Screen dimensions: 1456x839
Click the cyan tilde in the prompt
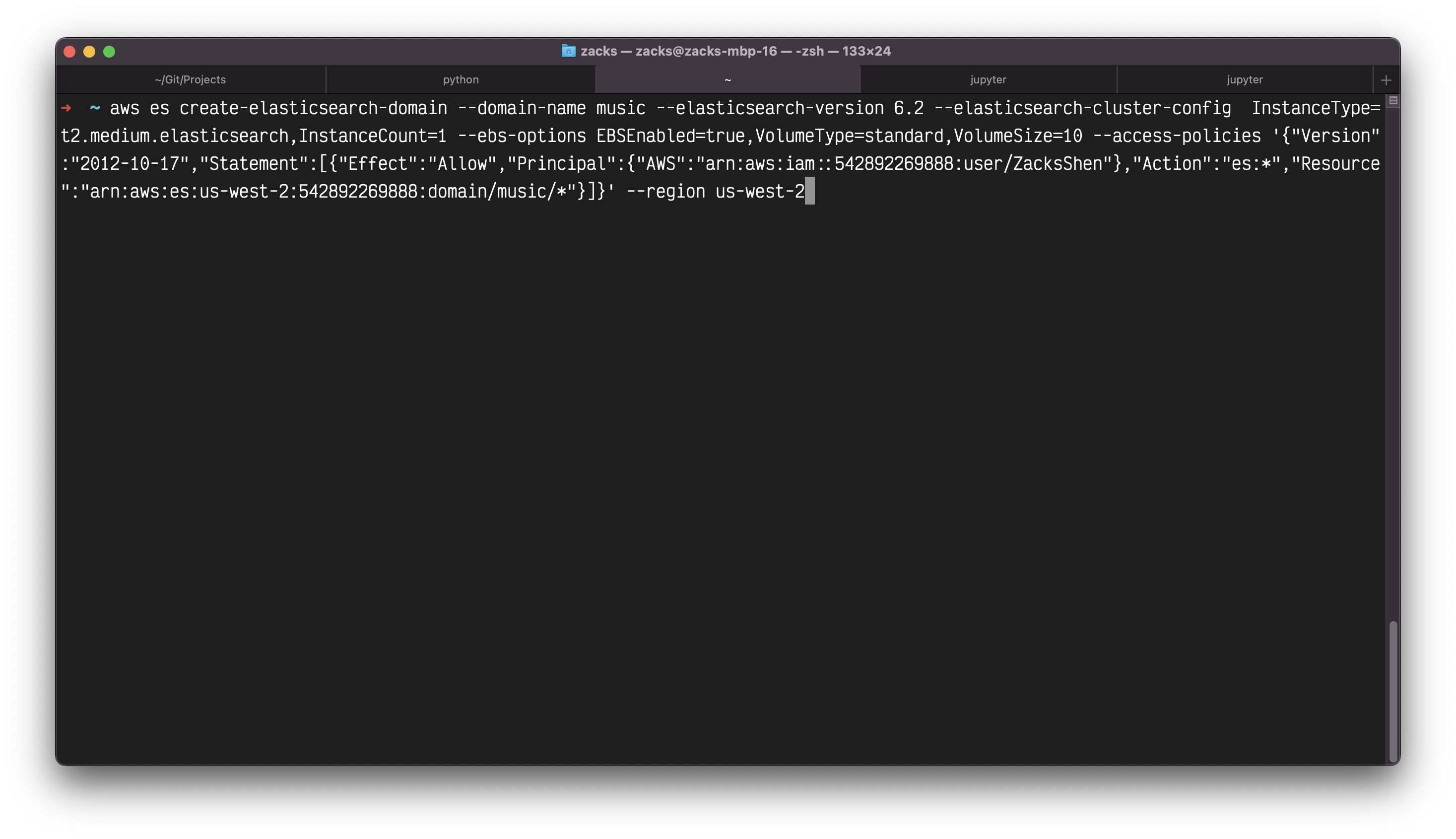95,108
